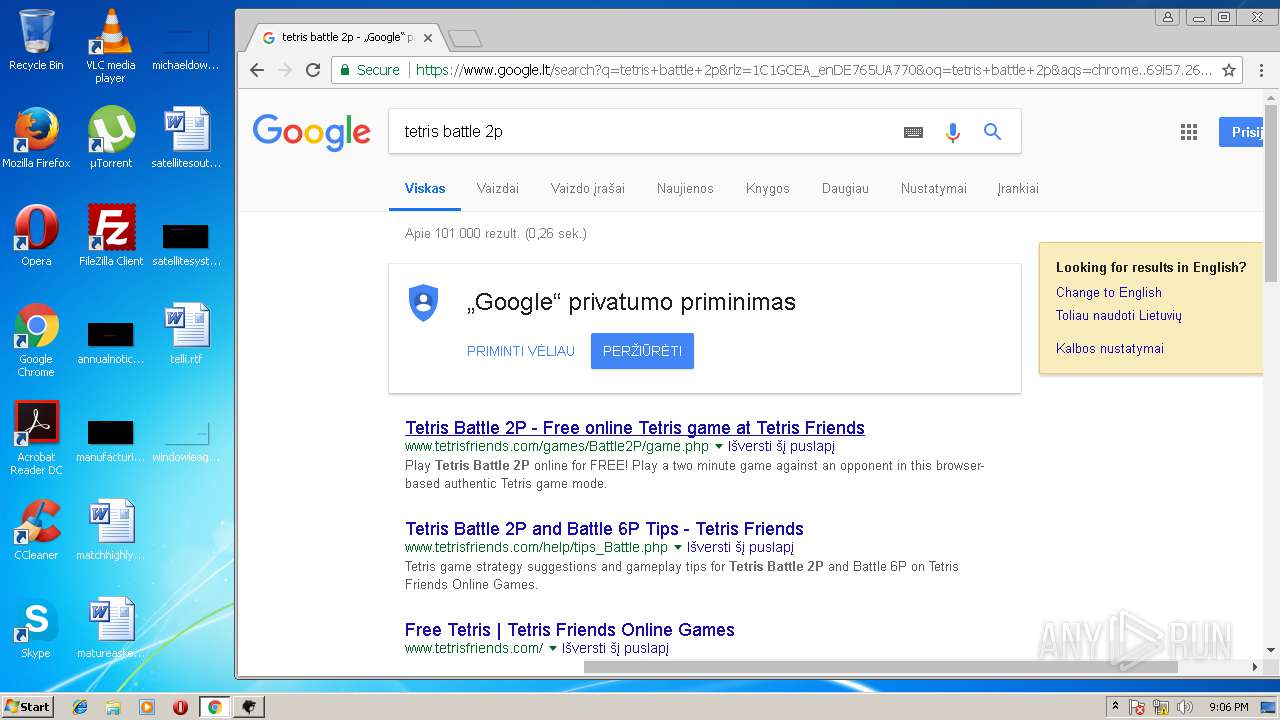Open the telli.rtf document icon
Image resolution: width=1280 pixels, height=720 pixels.
pos(186,334)
